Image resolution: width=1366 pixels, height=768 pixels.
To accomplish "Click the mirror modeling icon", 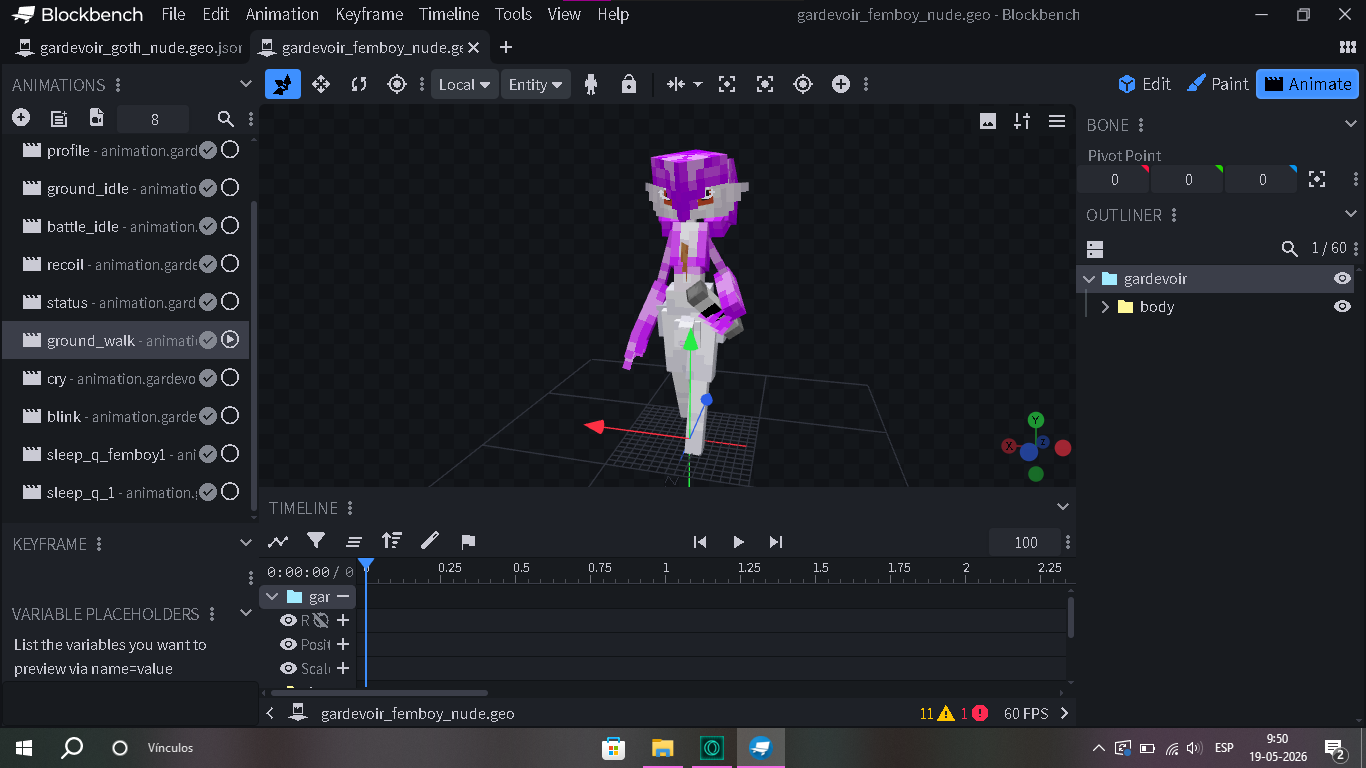I will tap(677, 85).
